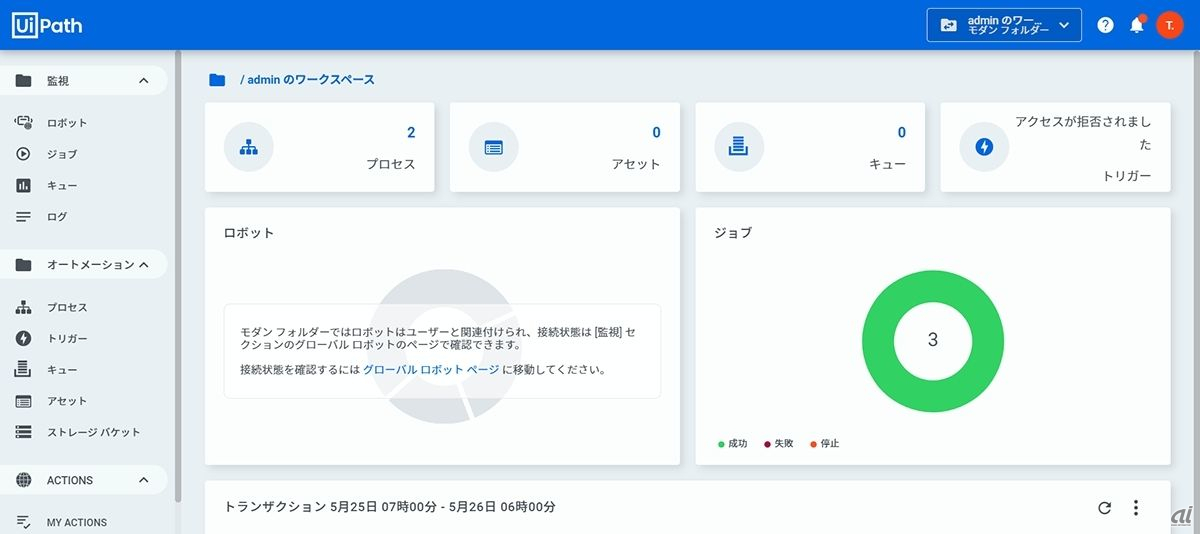Open ログ in the sidebar
This screenshot has height=534, width=1200.
pyautogui.click(x=57, y=216)
